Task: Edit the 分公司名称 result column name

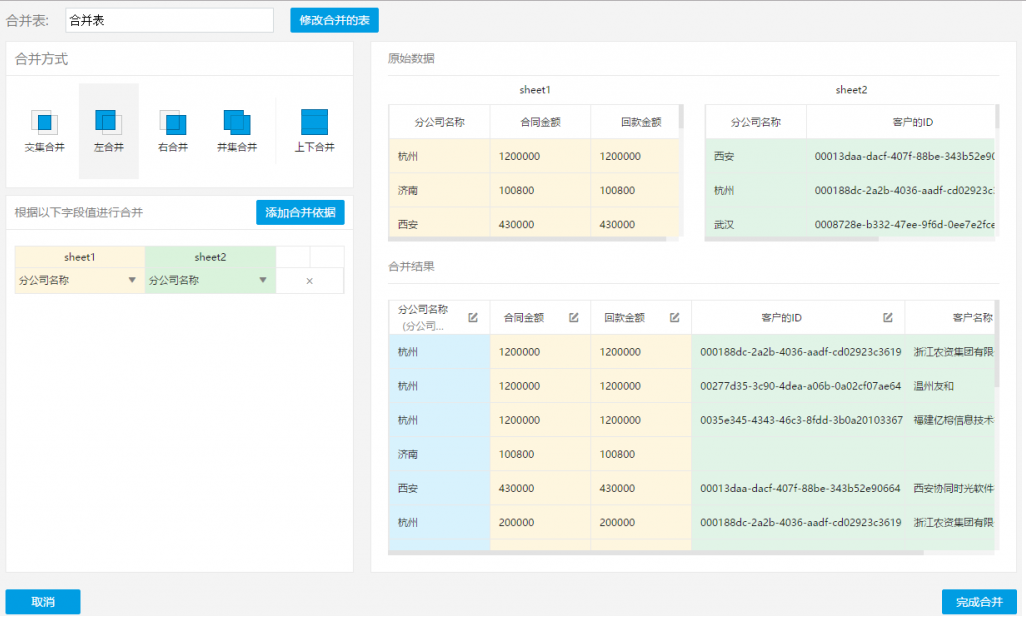Action: [x=473, y=318]
